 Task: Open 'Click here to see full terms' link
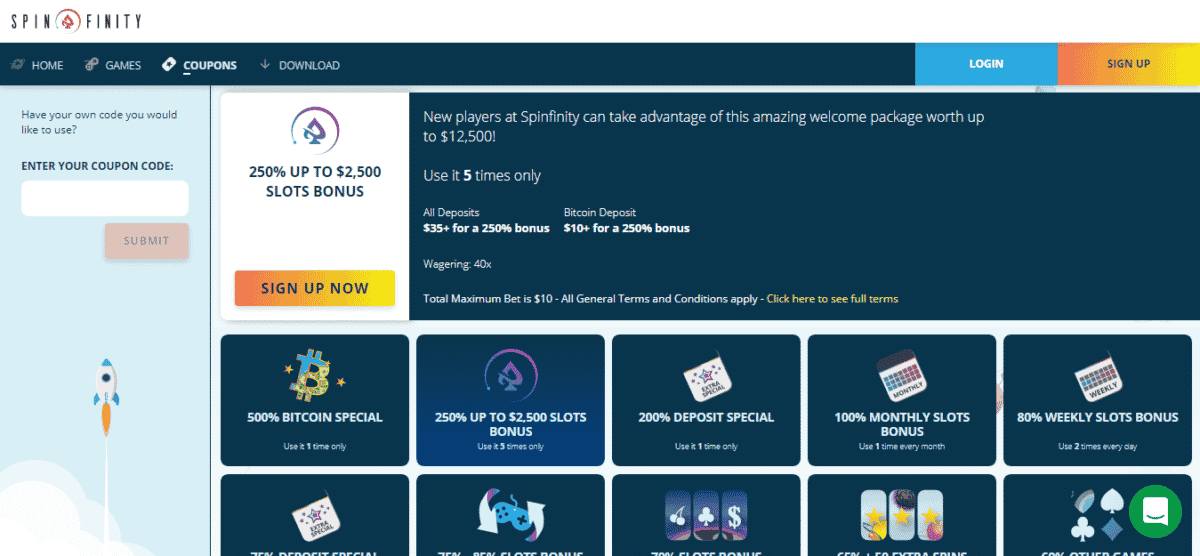(832, 299)
